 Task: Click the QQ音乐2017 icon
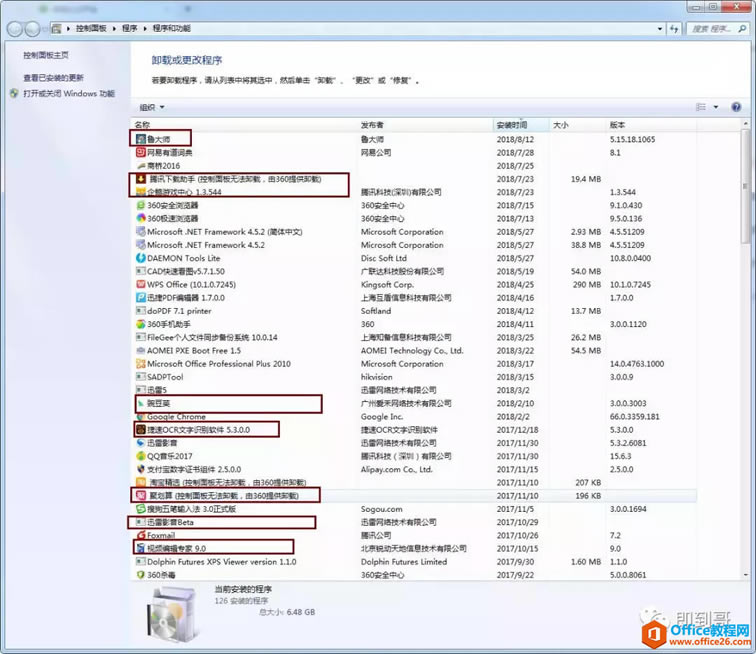pyautogui.click(x=140, y=456)
